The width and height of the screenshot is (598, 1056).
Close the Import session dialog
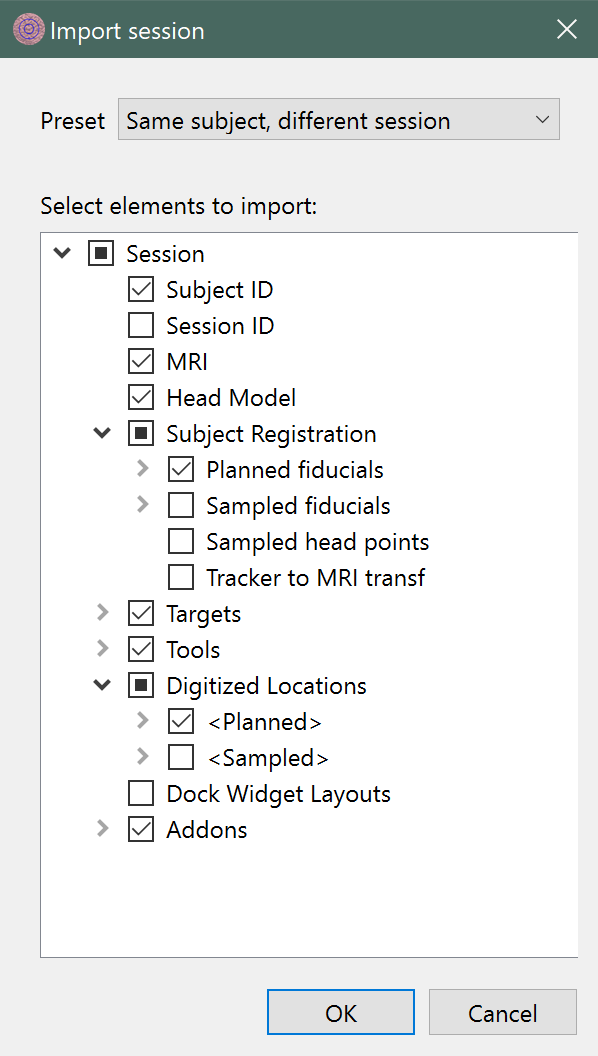566,30
